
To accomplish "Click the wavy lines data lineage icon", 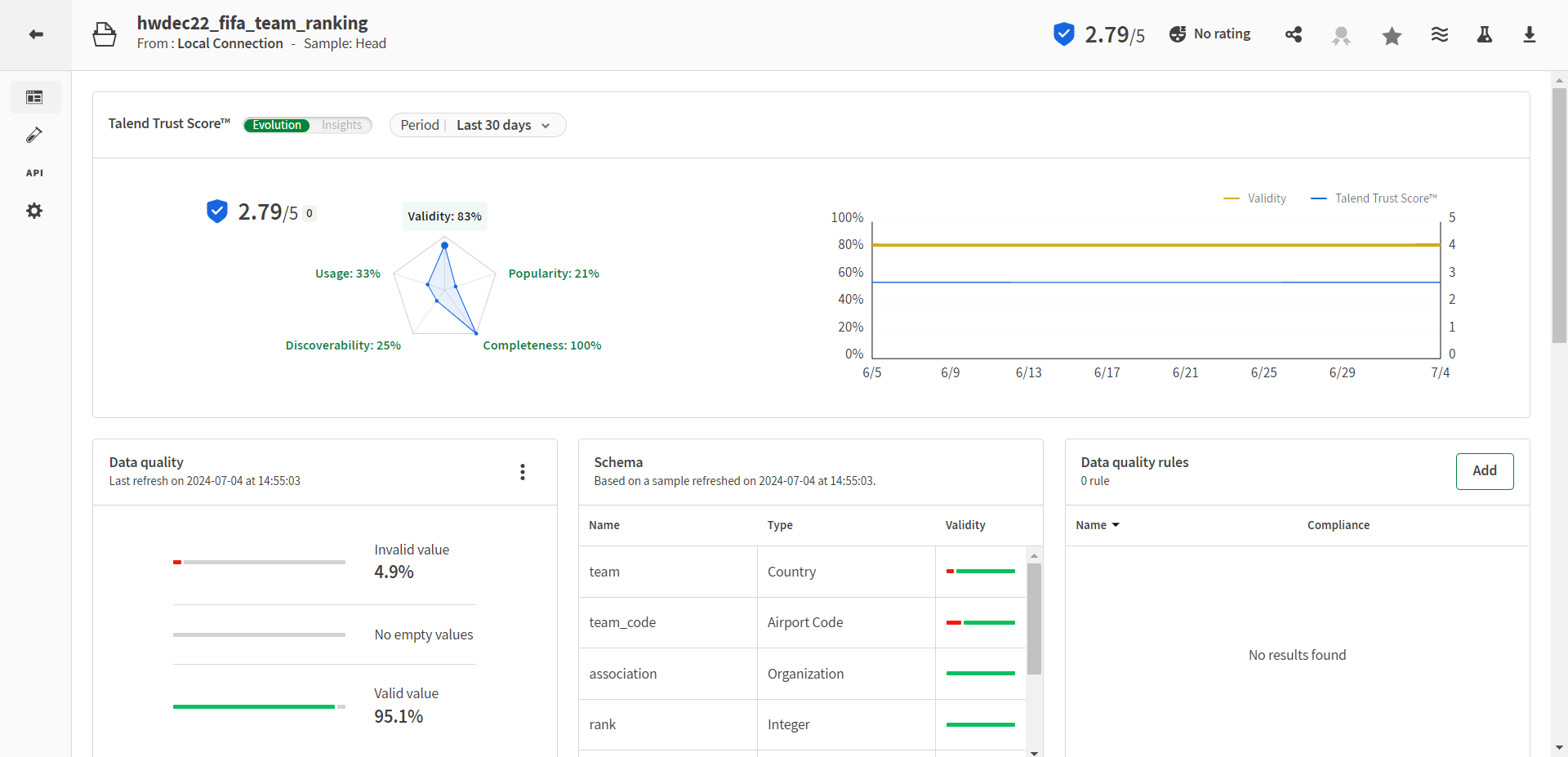I will point(1440,34).
